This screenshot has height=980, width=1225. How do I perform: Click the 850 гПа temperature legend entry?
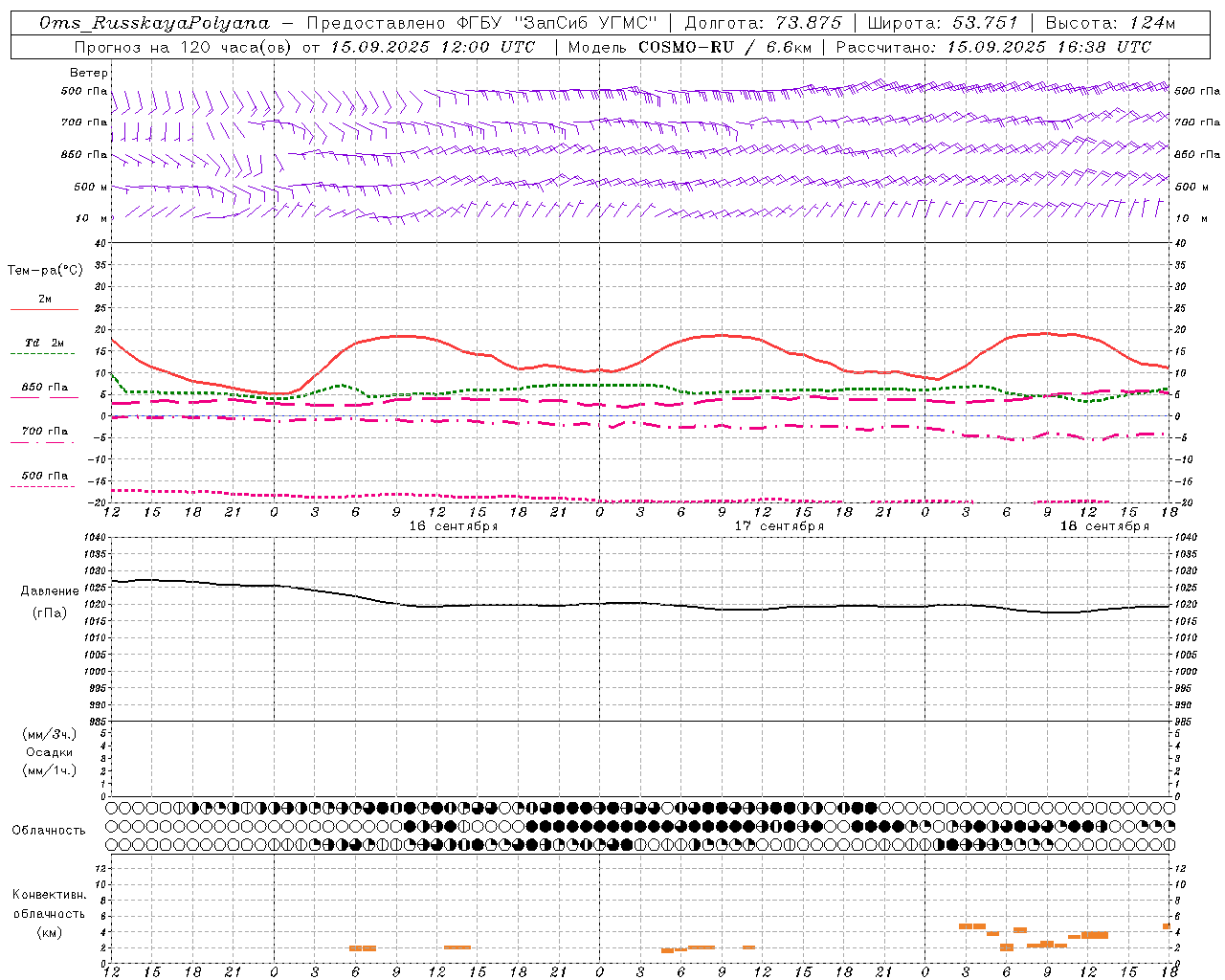click(45, 388)
